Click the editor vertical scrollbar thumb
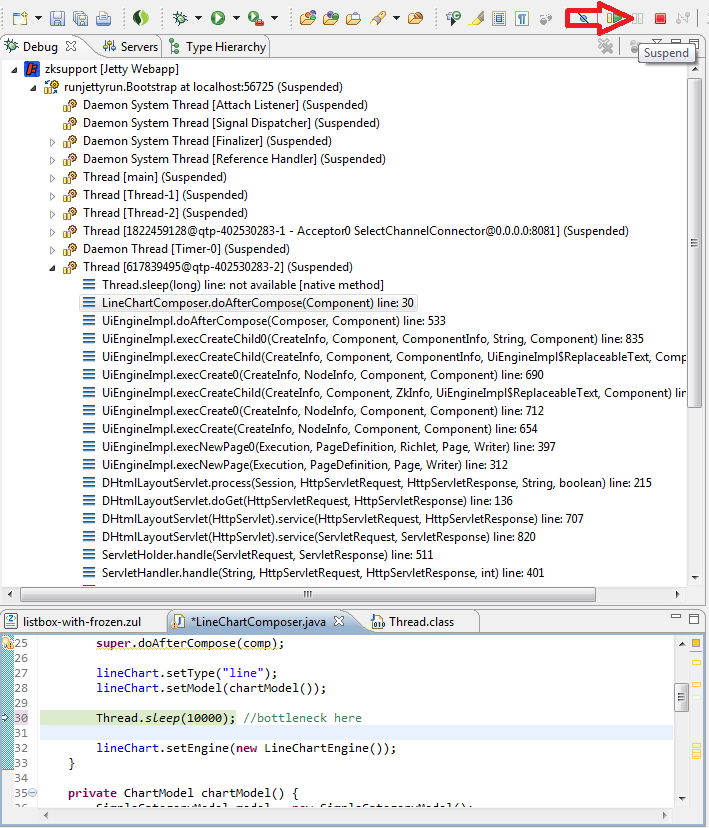This screenshot has height=828, width=709. coord(682,697)
